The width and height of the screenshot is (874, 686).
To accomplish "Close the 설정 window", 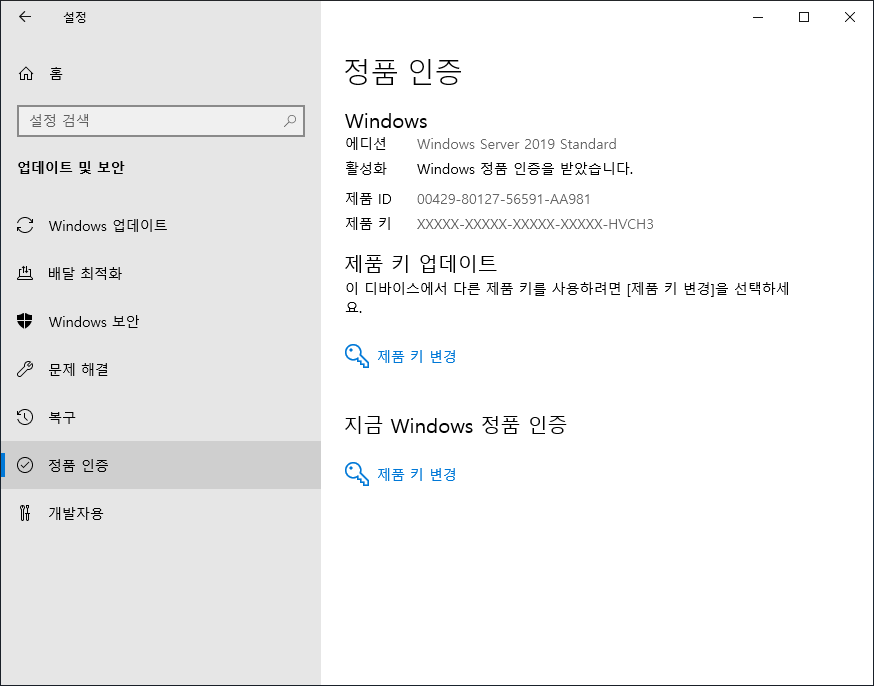I will tap(849, 17).
